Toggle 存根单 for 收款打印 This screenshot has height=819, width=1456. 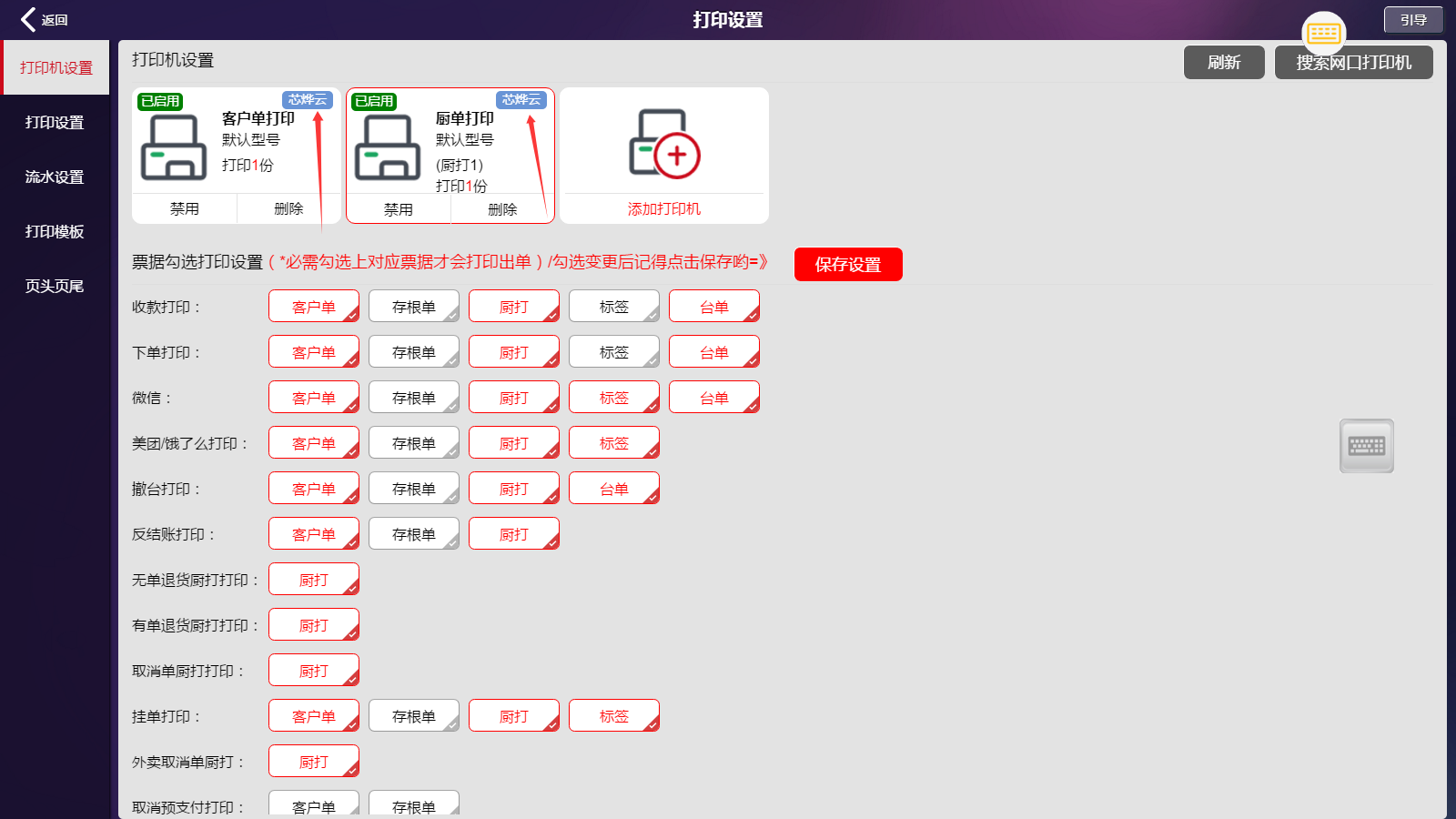pos(414,306)
